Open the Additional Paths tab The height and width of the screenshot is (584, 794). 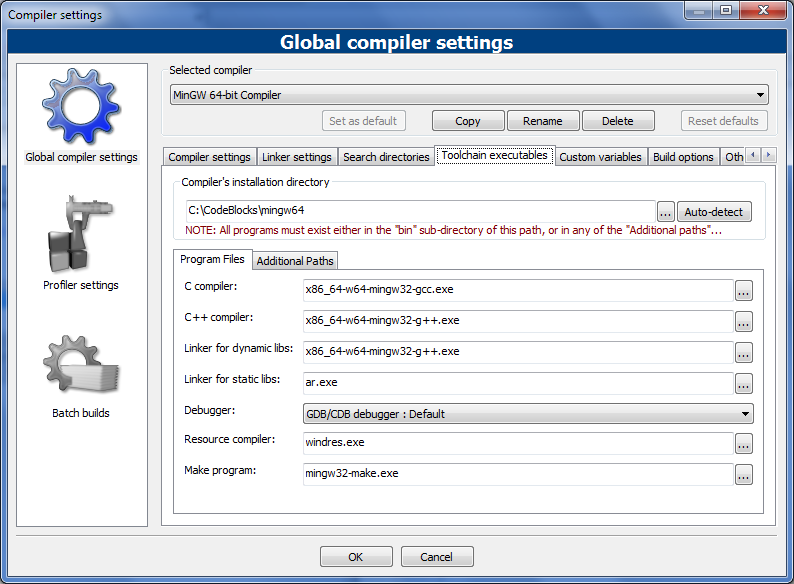(295, 261)
